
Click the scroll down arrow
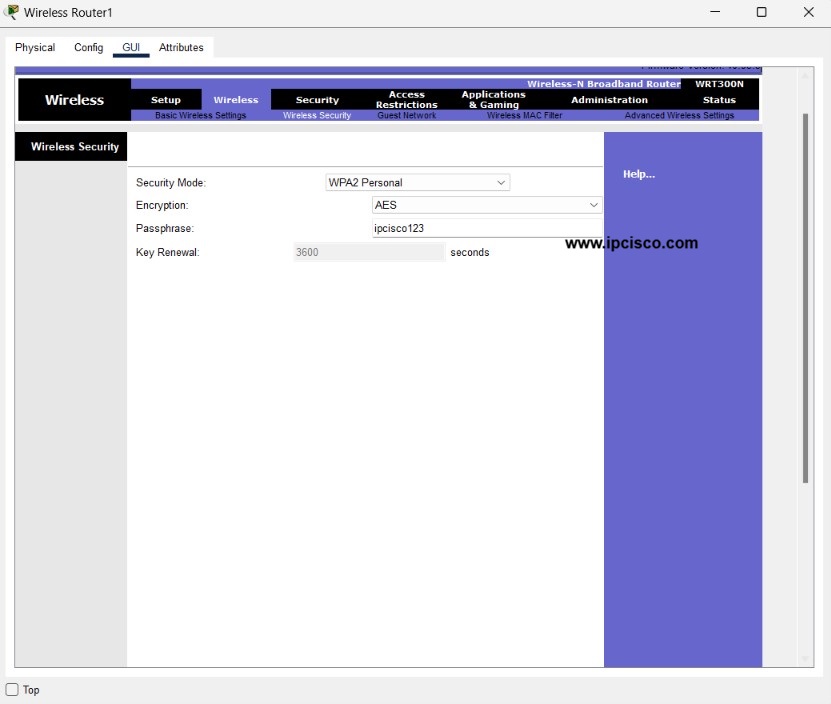pyautogui.click(x=805, y=659)
